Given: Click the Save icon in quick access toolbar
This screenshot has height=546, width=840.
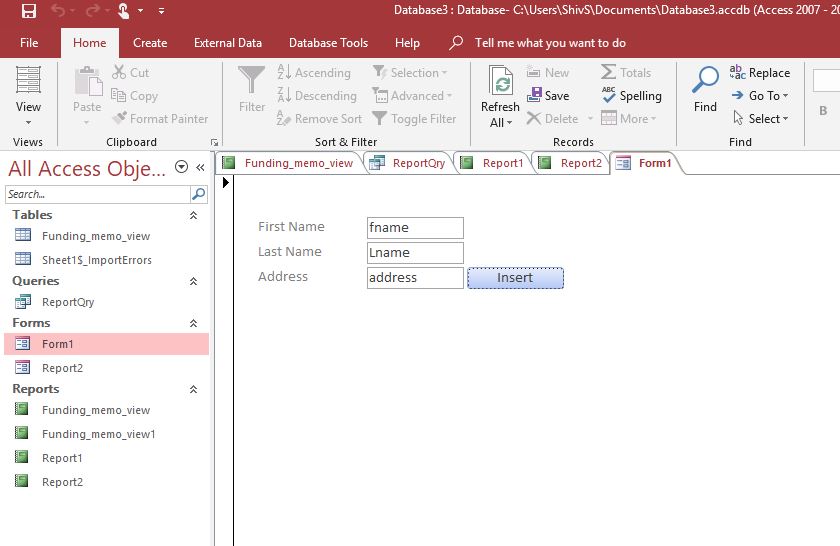Looking at the screenshot, I should (29, 11).
